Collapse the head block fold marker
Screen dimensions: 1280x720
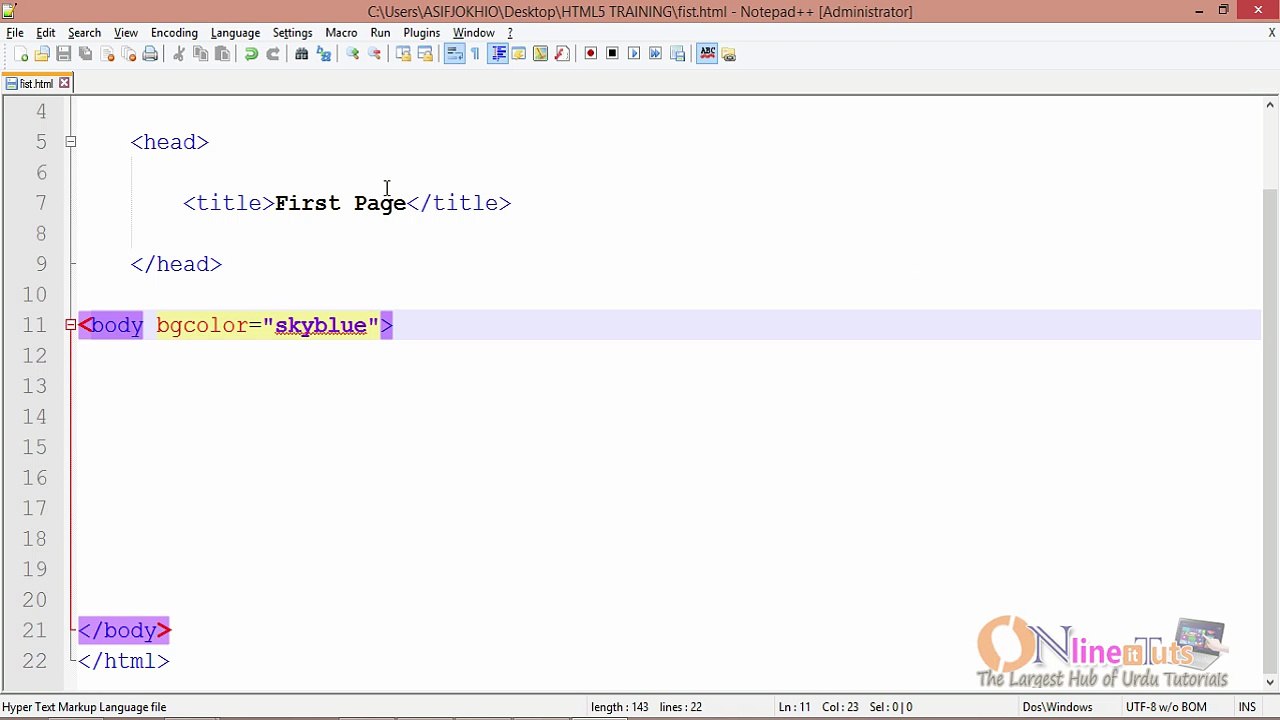tap(71, 142)
